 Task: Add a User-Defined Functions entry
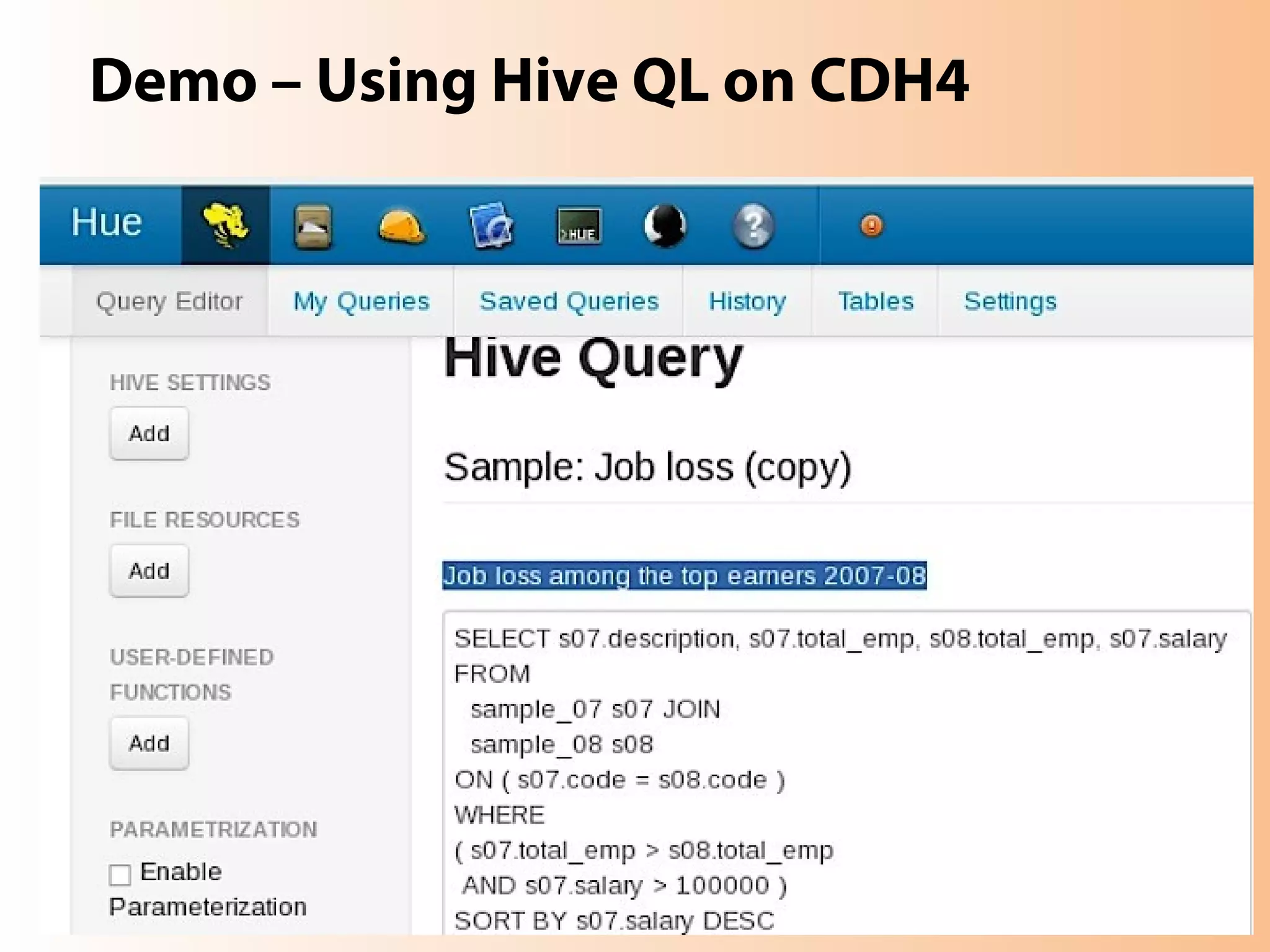point(149,743)
